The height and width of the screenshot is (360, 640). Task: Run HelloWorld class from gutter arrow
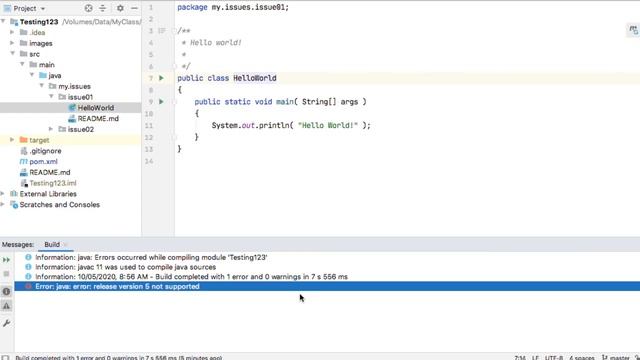tap(161, 78)
